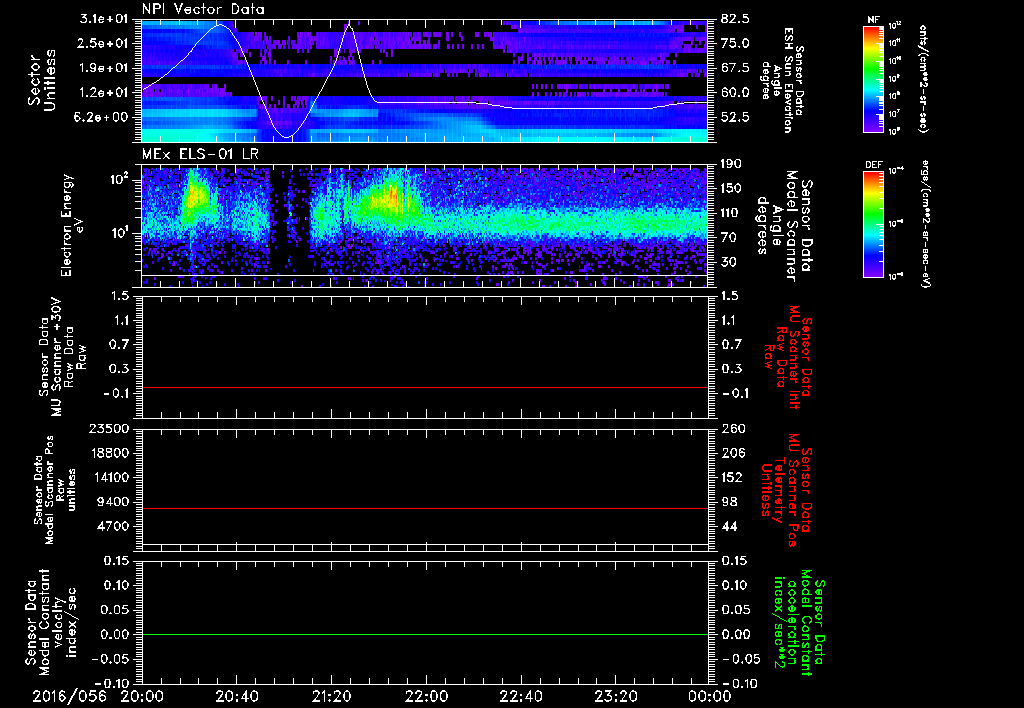Click the "NF" color bar heading
The image size is (1024, 708).
[874, 20]
